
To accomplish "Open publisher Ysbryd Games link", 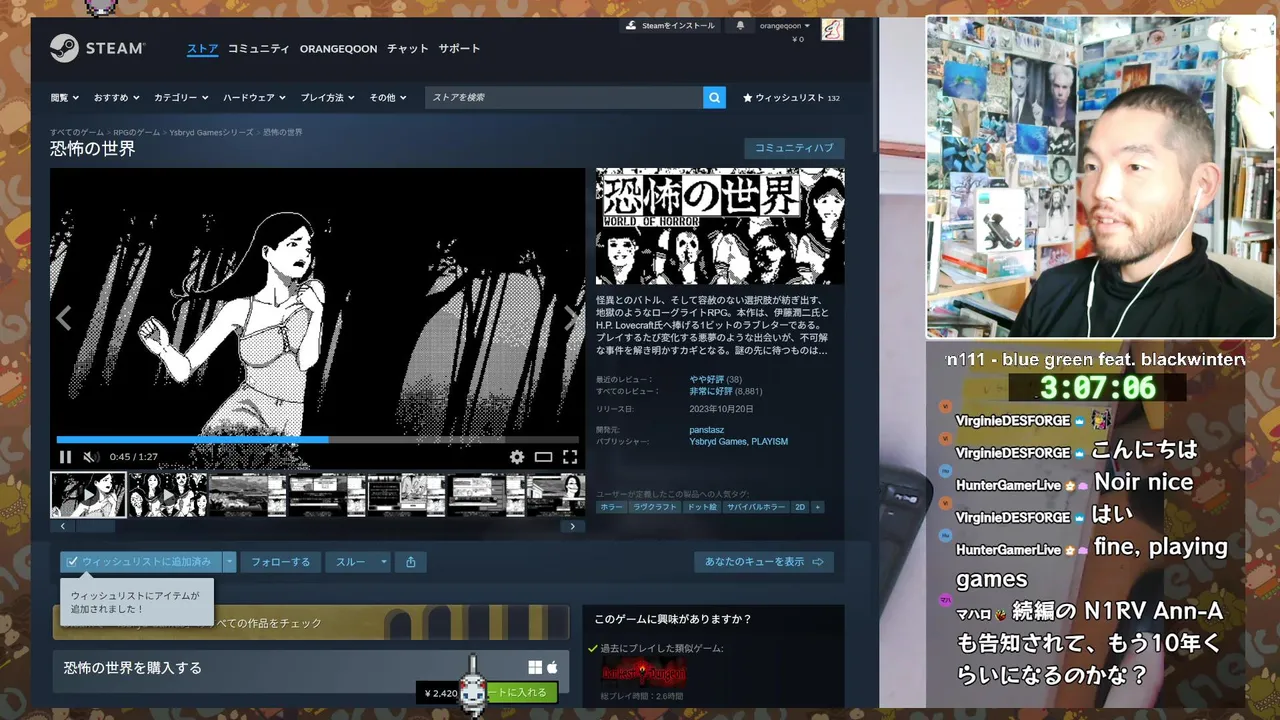I will pos(718,442).
